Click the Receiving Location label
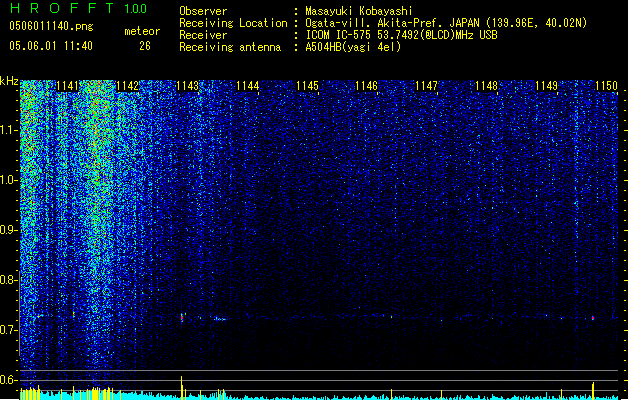Image resolution: width=629 pixels, height=400 pixels. (233, 23)
